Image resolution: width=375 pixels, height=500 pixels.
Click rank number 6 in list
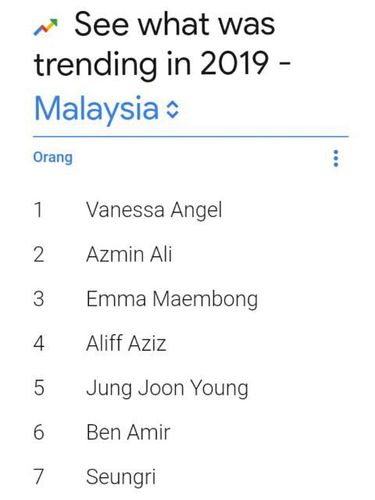[39, 432]
